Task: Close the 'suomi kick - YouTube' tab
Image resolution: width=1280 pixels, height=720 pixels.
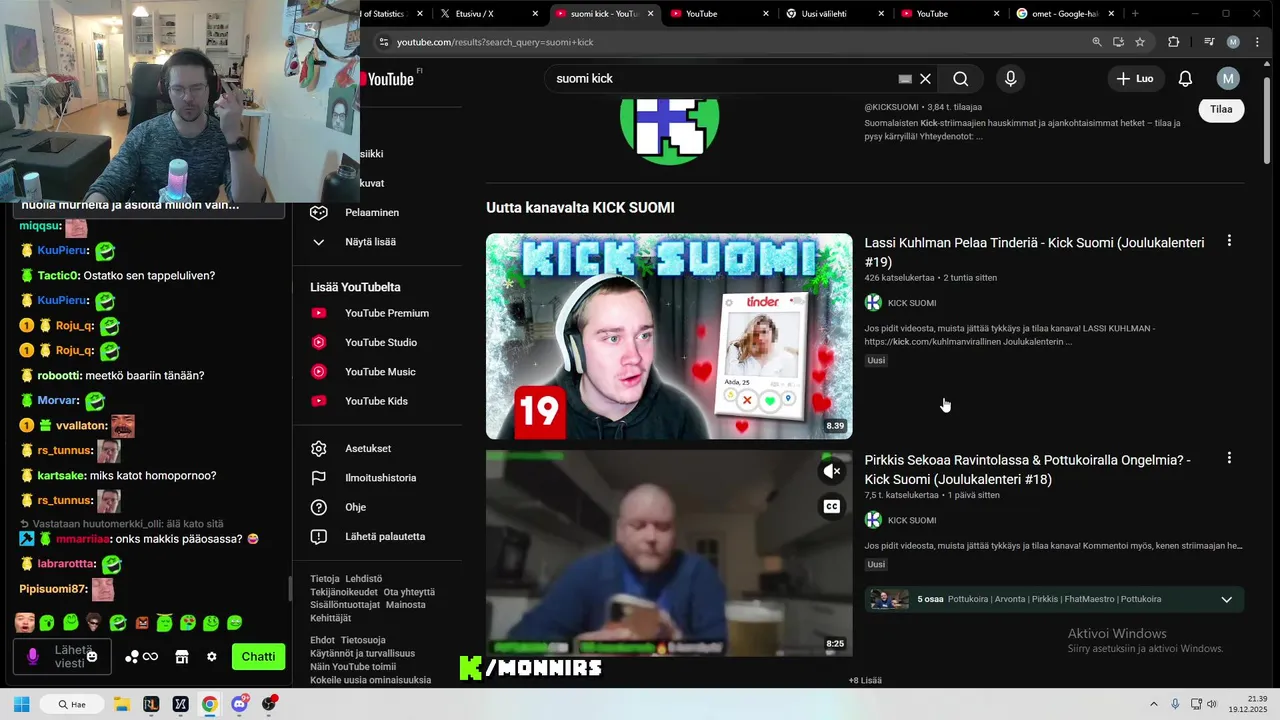Action: pyautogui.click(x=651, y=14)
